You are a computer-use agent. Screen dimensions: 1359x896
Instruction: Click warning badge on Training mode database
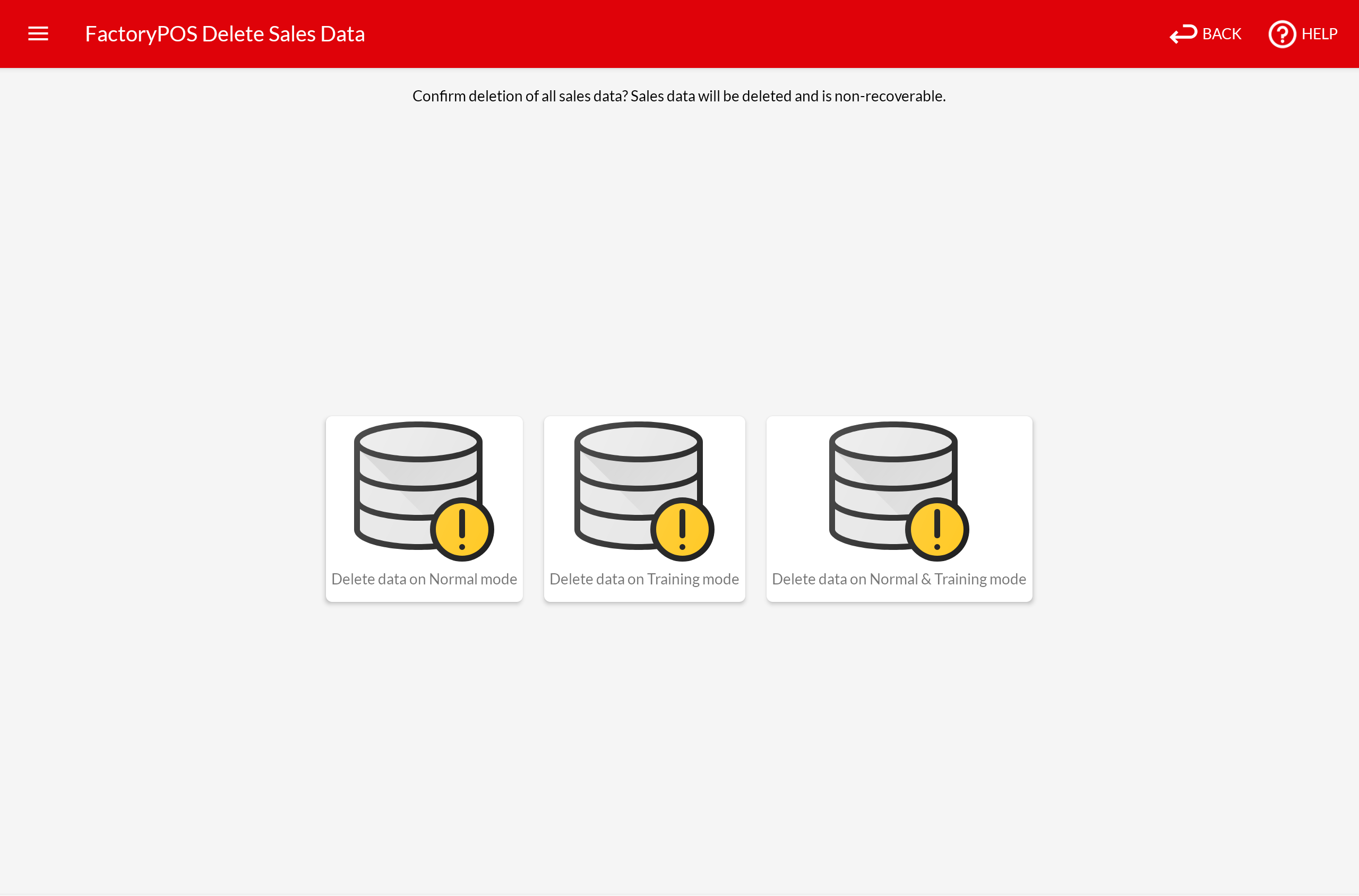682,529
